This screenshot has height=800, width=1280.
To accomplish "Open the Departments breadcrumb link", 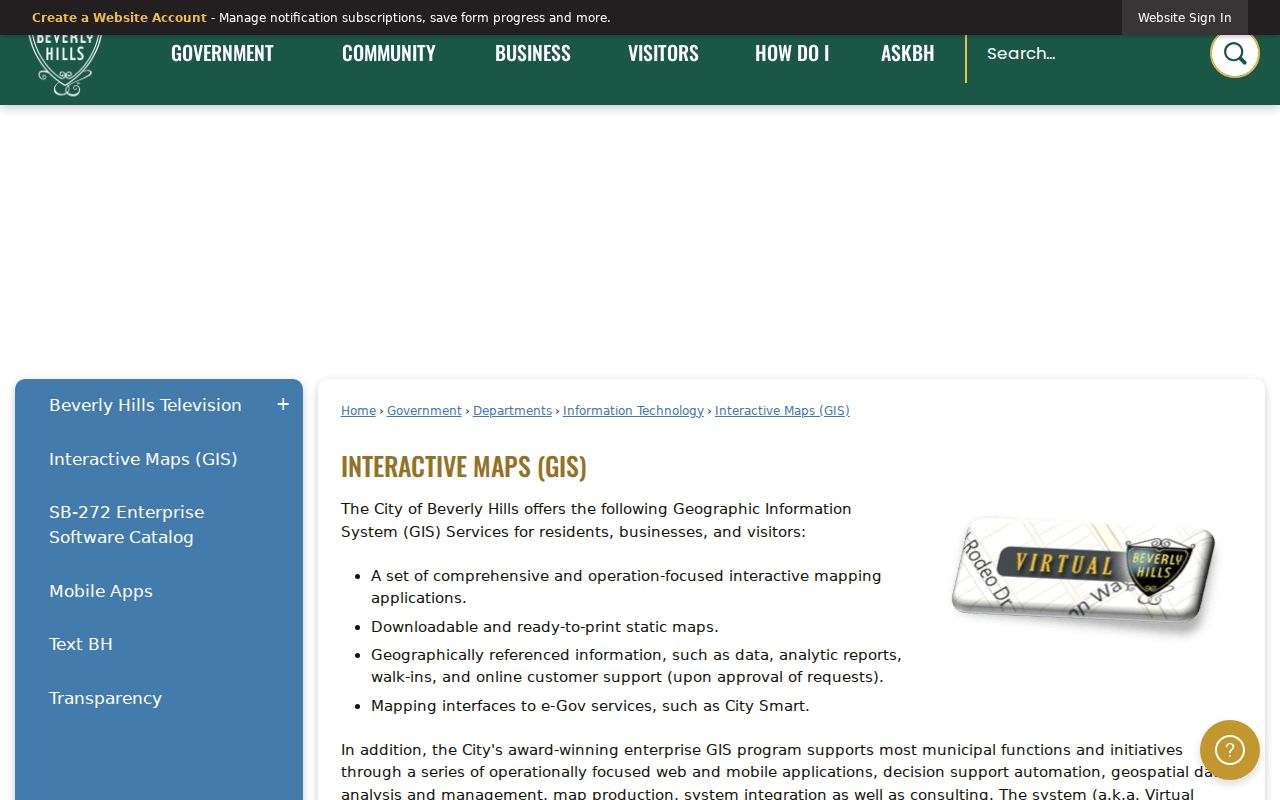I will pos(512,411).
